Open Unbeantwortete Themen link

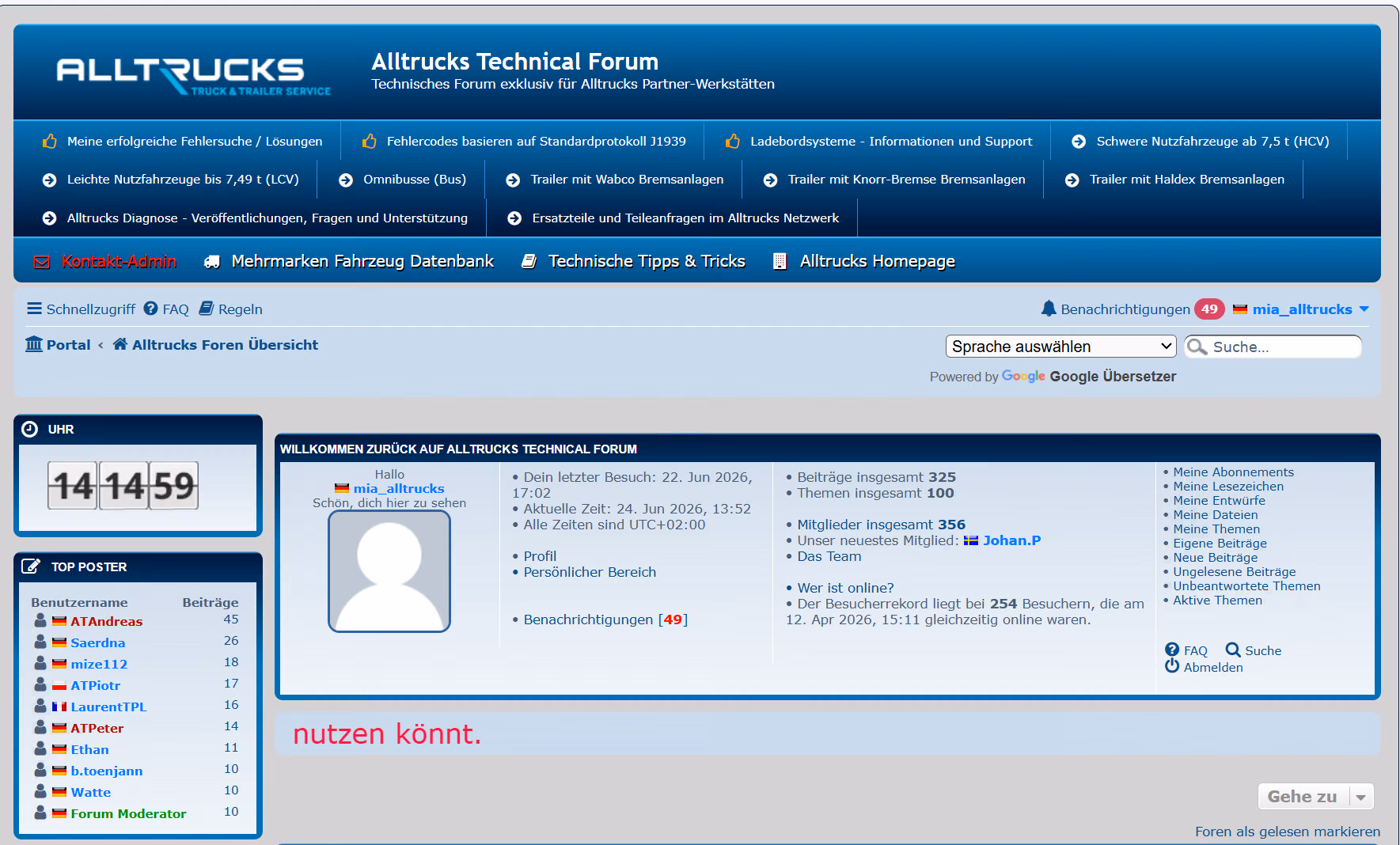1246,586
